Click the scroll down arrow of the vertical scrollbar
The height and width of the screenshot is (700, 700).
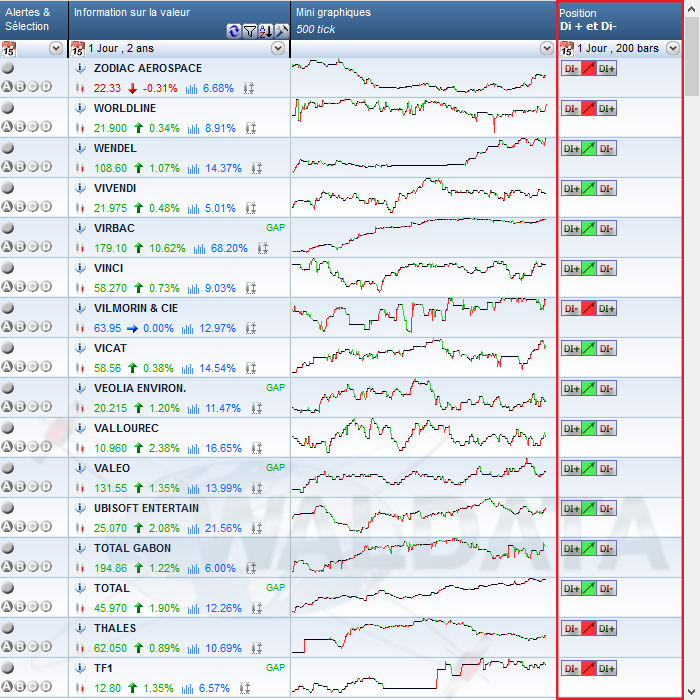[693, 692]
